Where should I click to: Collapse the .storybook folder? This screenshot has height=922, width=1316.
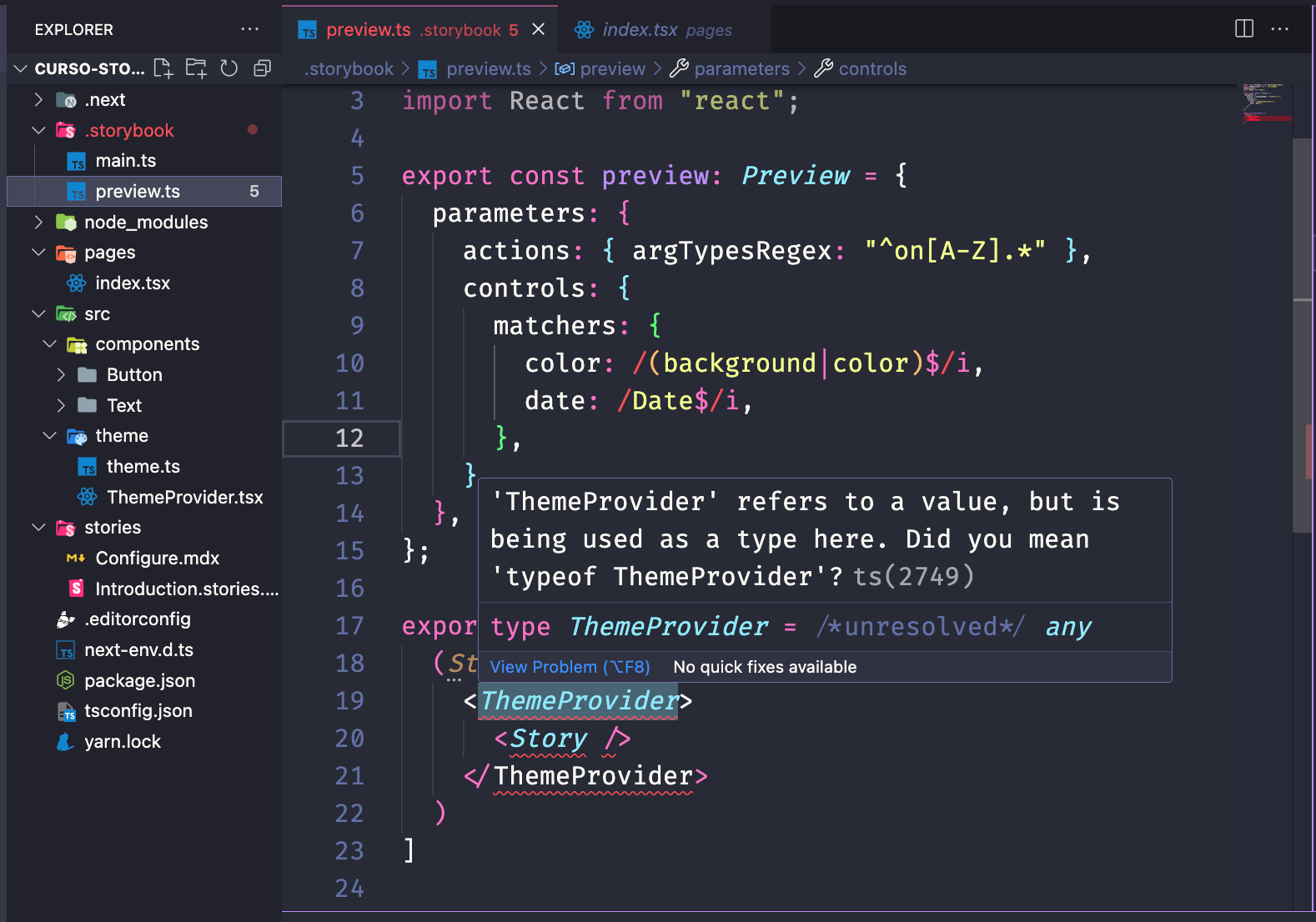(38, 131)
